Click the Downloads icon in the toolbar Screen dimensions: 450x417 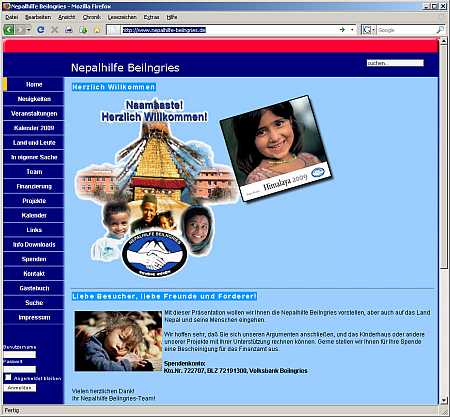(83, 30)
